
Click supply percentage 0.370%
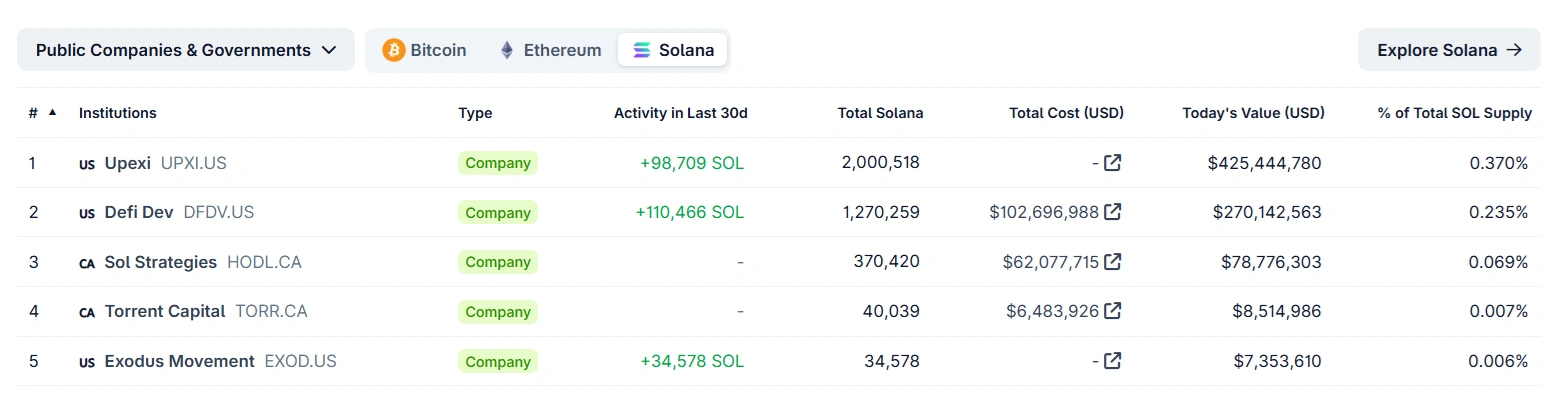pos(1499,162)
